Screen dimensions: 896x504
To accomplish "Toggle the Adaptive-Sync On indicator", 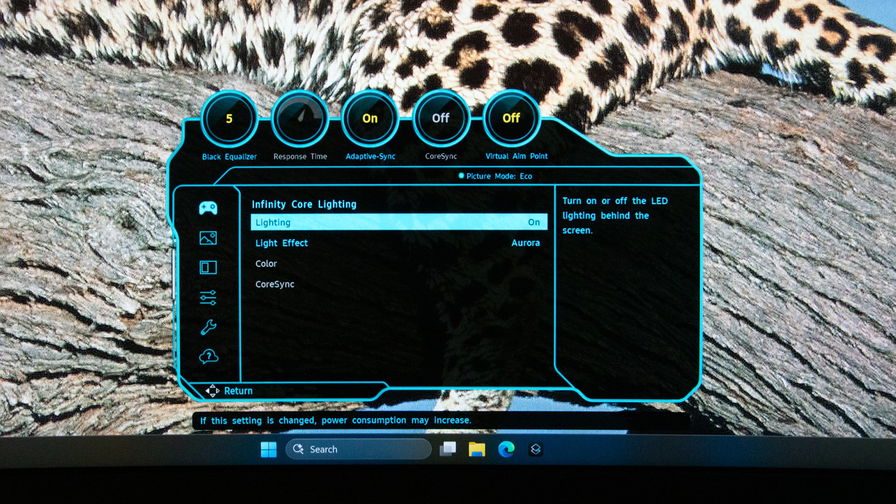I will 370,119.
